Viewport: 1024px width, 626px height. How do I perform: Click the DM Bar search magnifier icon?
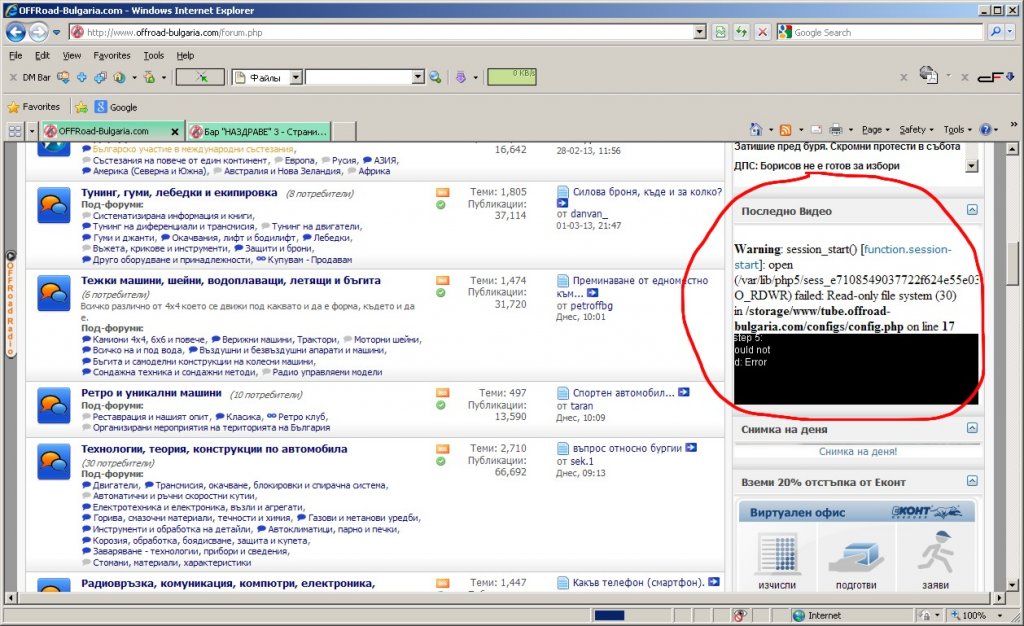tap(435, 77)
